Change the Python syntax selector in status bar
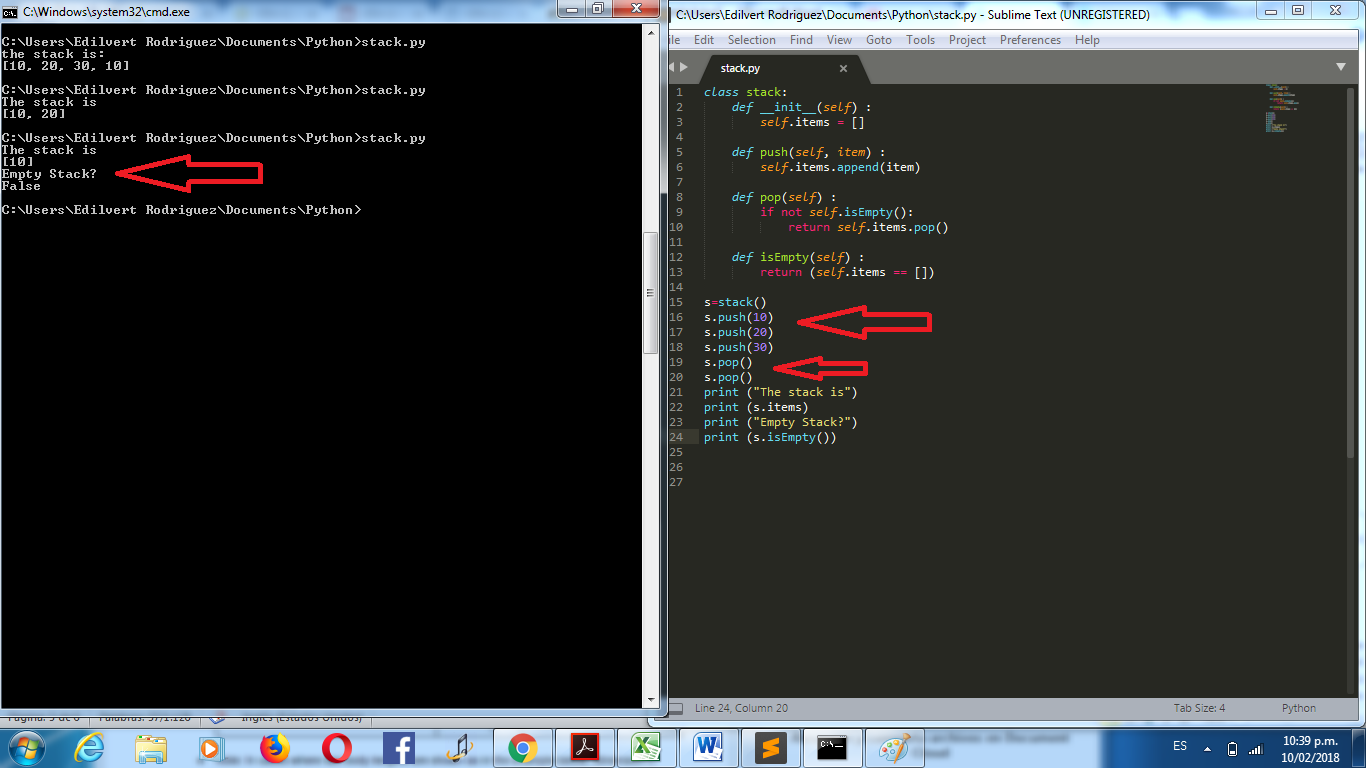This screenshot has height=768, width=1366. point(1299,708)
